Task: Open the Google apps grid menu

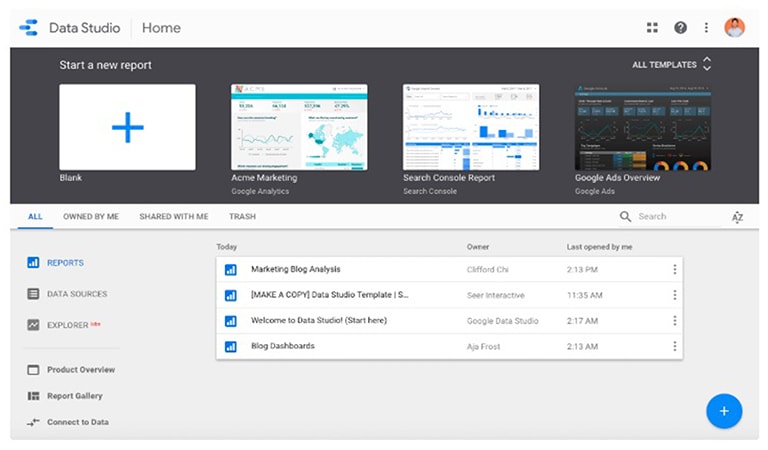Action: pyautogui.click(x=652, y=27)
